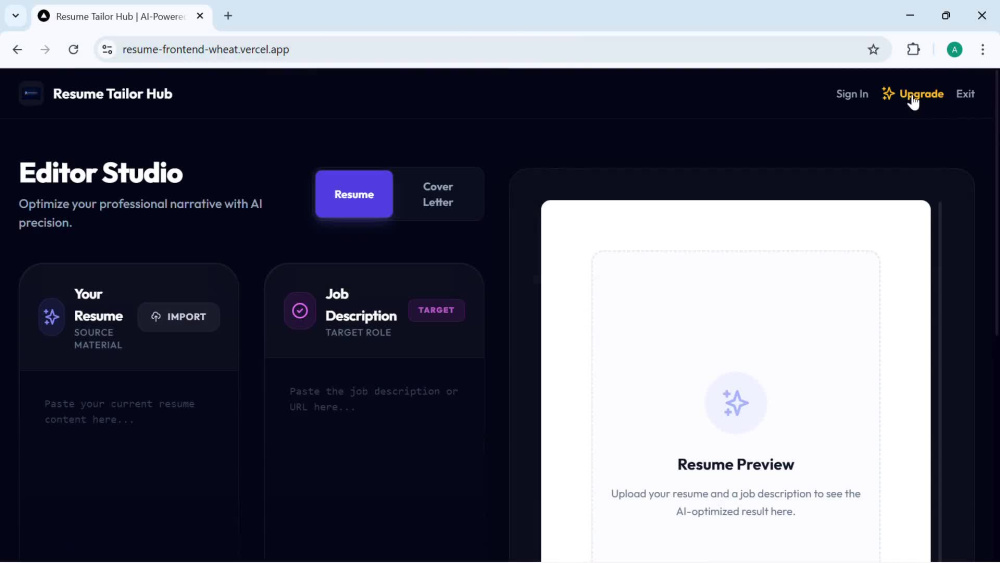The image size is (1000, 563).
Task: Switch to the Cover Letter tab
Action: pyautogui.click(x=438, y=194)
